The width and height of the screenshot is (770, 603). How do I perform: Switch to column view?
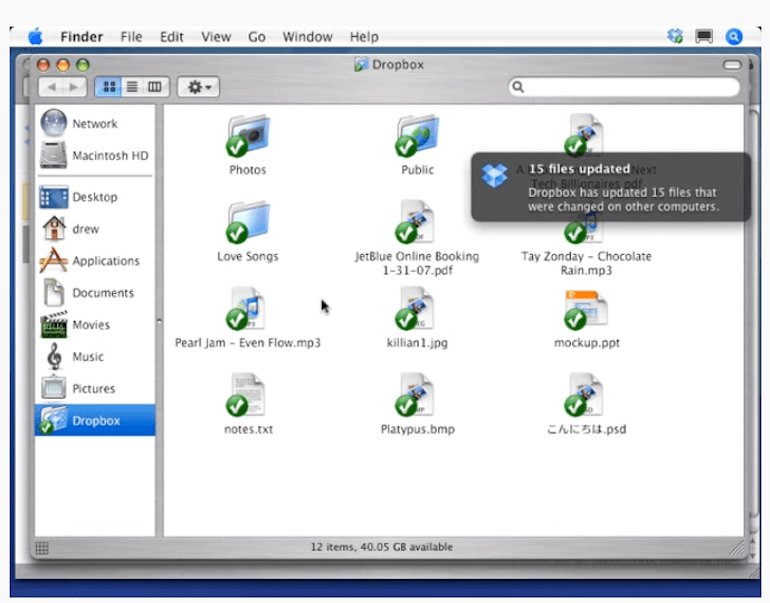tap(155, 87)
